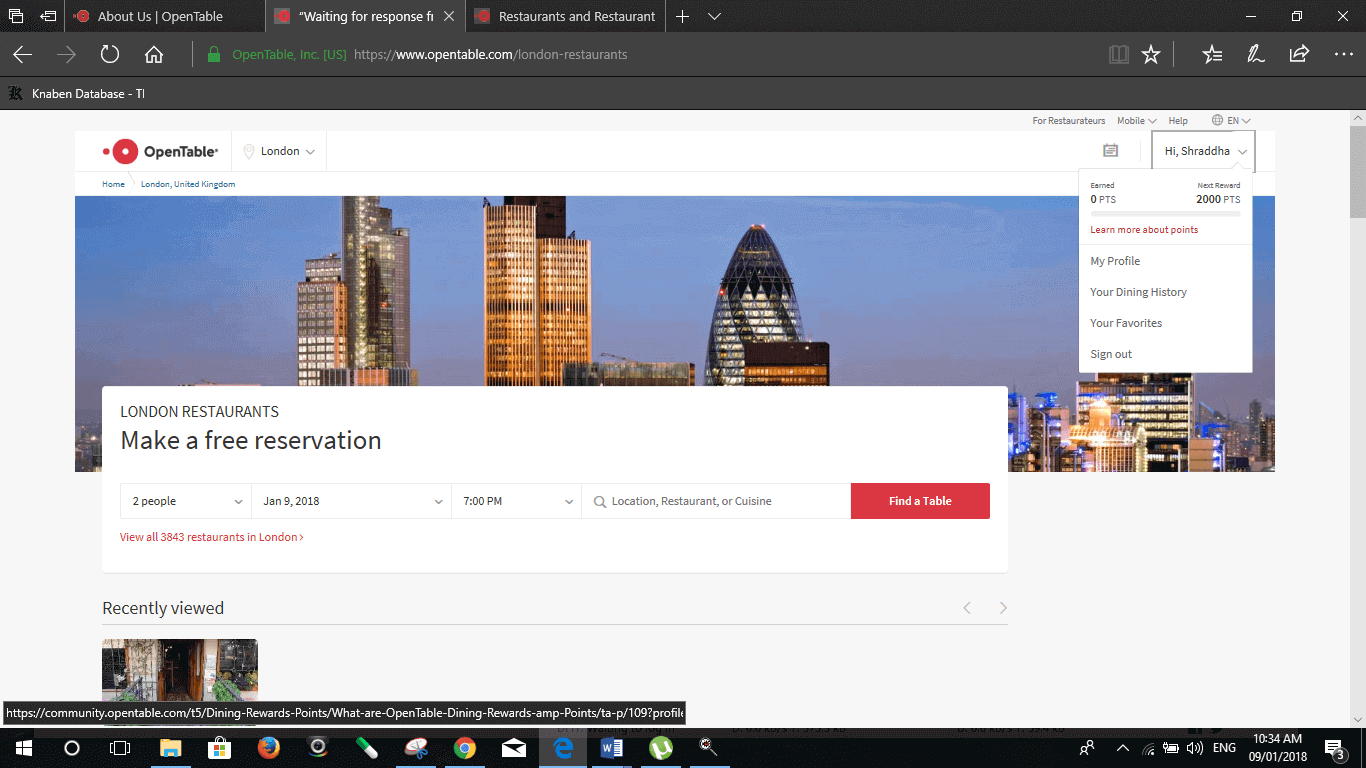Open View all 3843 restaurants in London
The width and height of the screenshot is (1366, 768).
pyautogui.click(x=212, y=537)
